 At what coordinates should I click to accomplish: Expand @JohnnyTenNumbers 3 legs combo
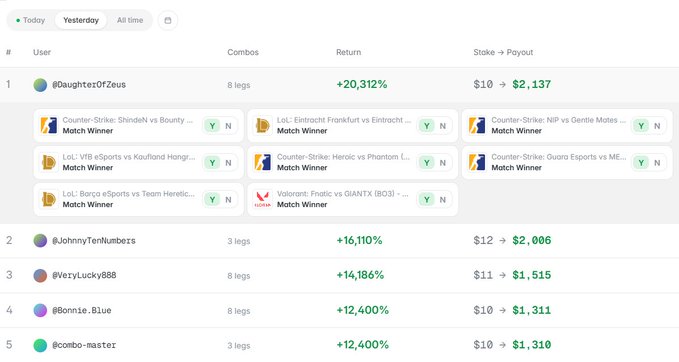pos(340,241)
